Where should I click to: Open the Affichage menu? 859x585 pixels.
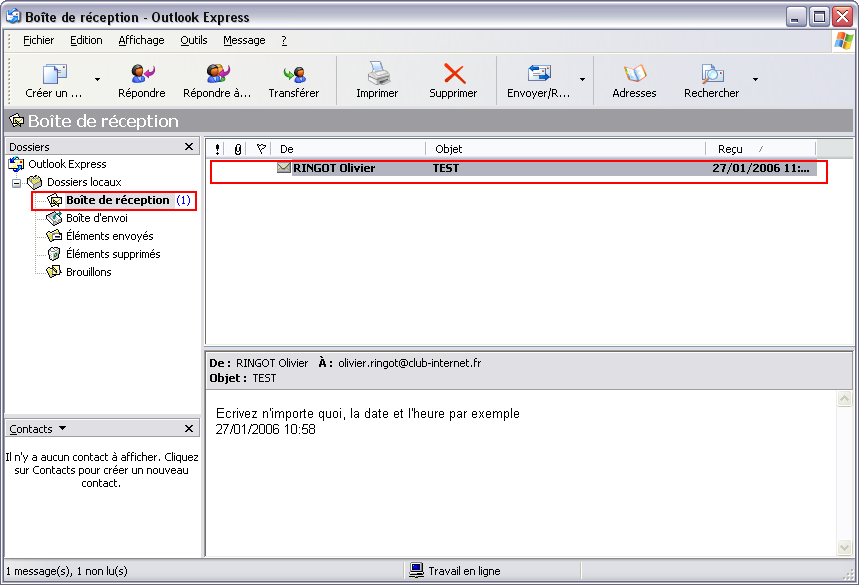pyautogui.click(x=141, y=40)
